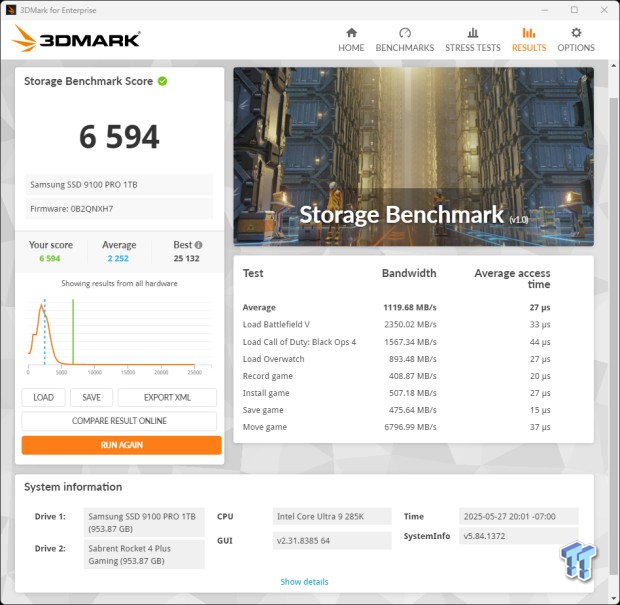Screen dimensions: 620x605
Task: Click the main score 6 594
Action: pos(119,137)
